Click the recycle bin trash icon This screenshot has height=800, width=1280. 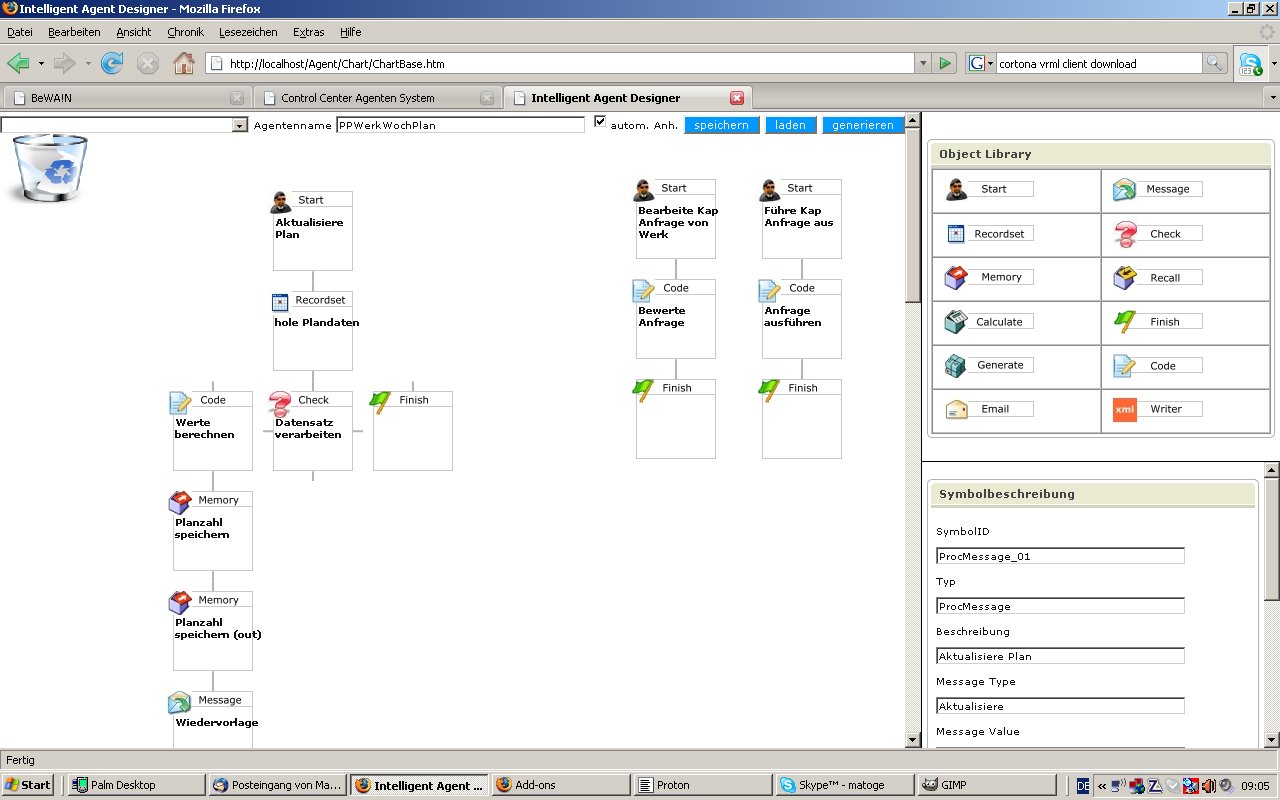(50, 168)
